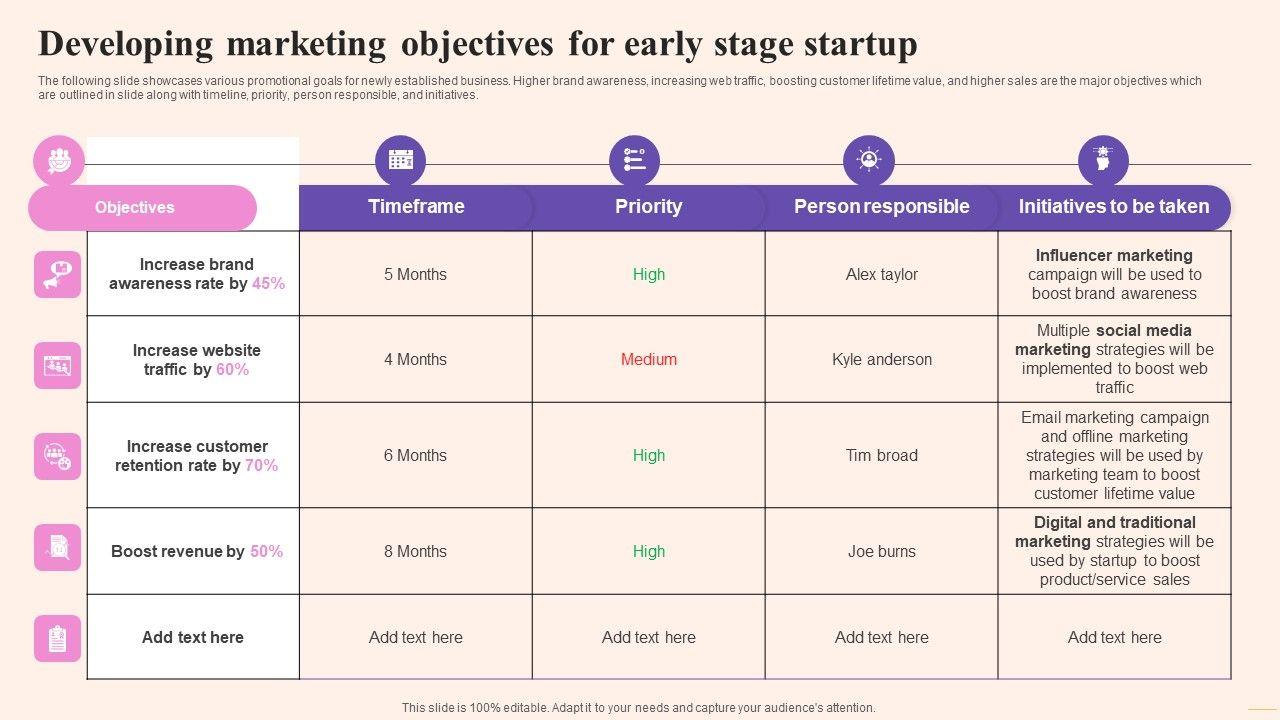Click the calendar icon above Timeframe
This screenshot has height=720, width=1280.
pyautogui.click(x=400, y=160)
